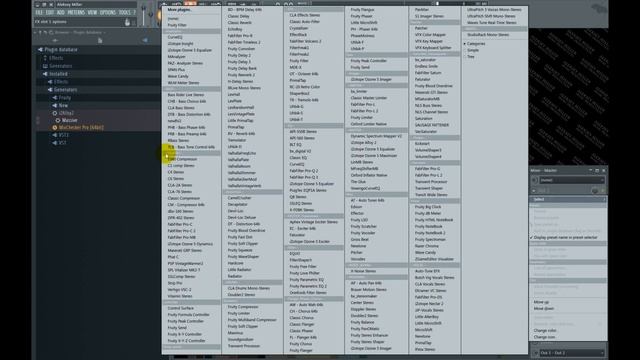Choose Patcher from the plugin list
Image resolution: width=640 pixels, height=360 pixels.
[x=421, y=28]
